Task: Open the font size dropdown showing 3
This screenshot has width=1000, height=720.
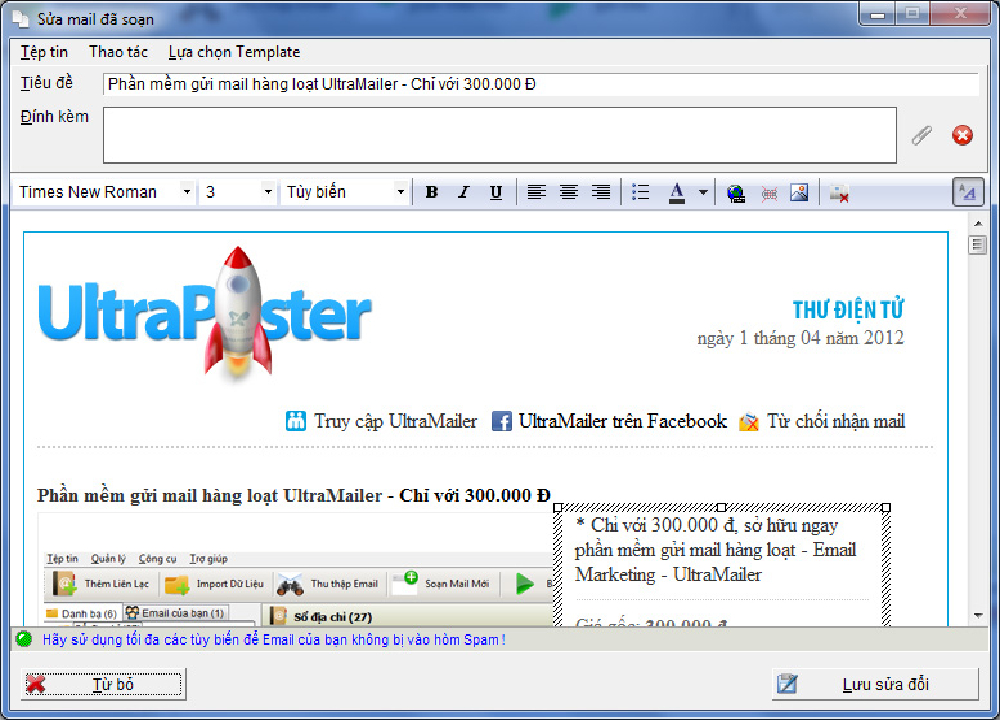Action: (268, 192)
